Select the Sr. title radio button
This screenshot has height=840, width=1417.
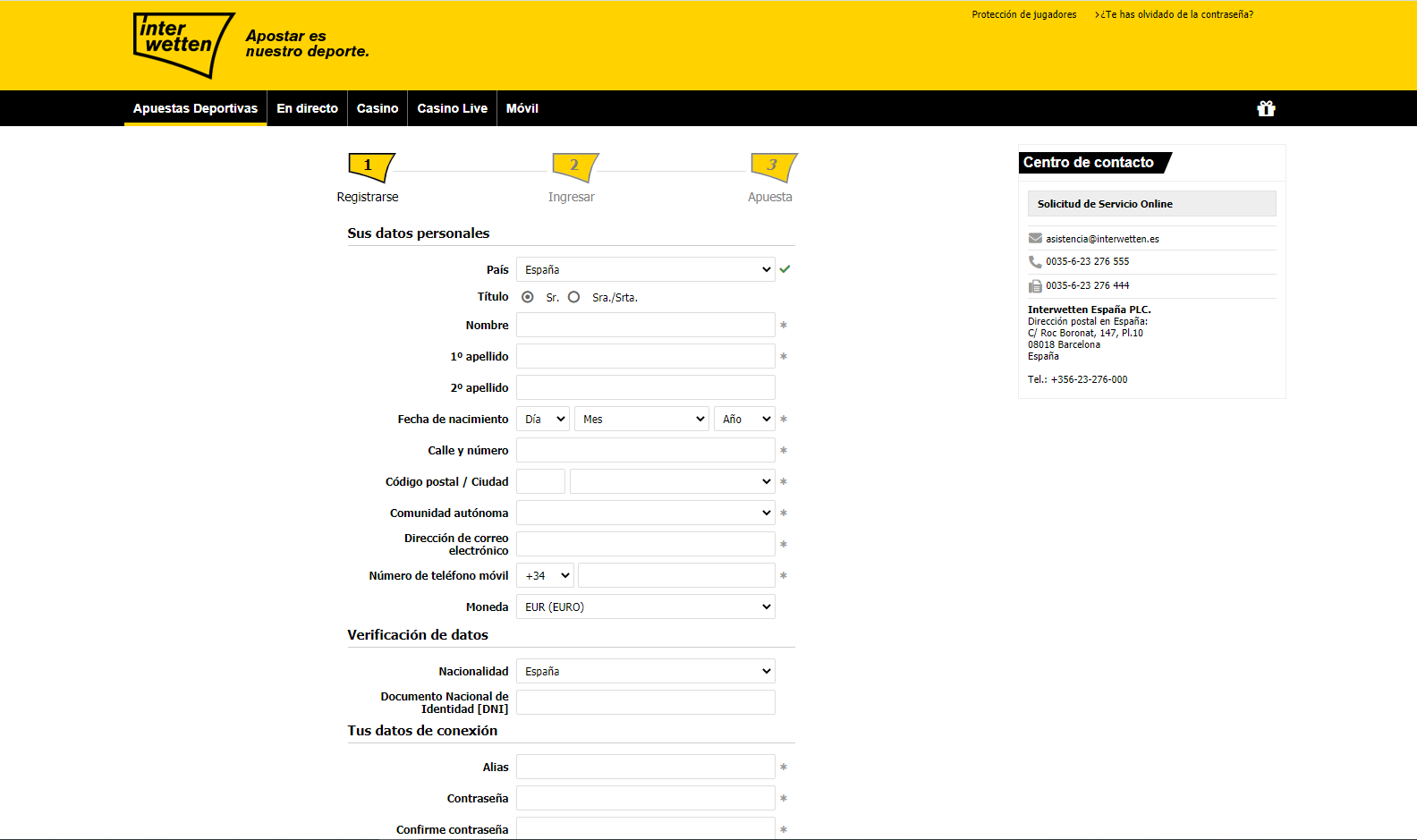(x=528, y=297)
